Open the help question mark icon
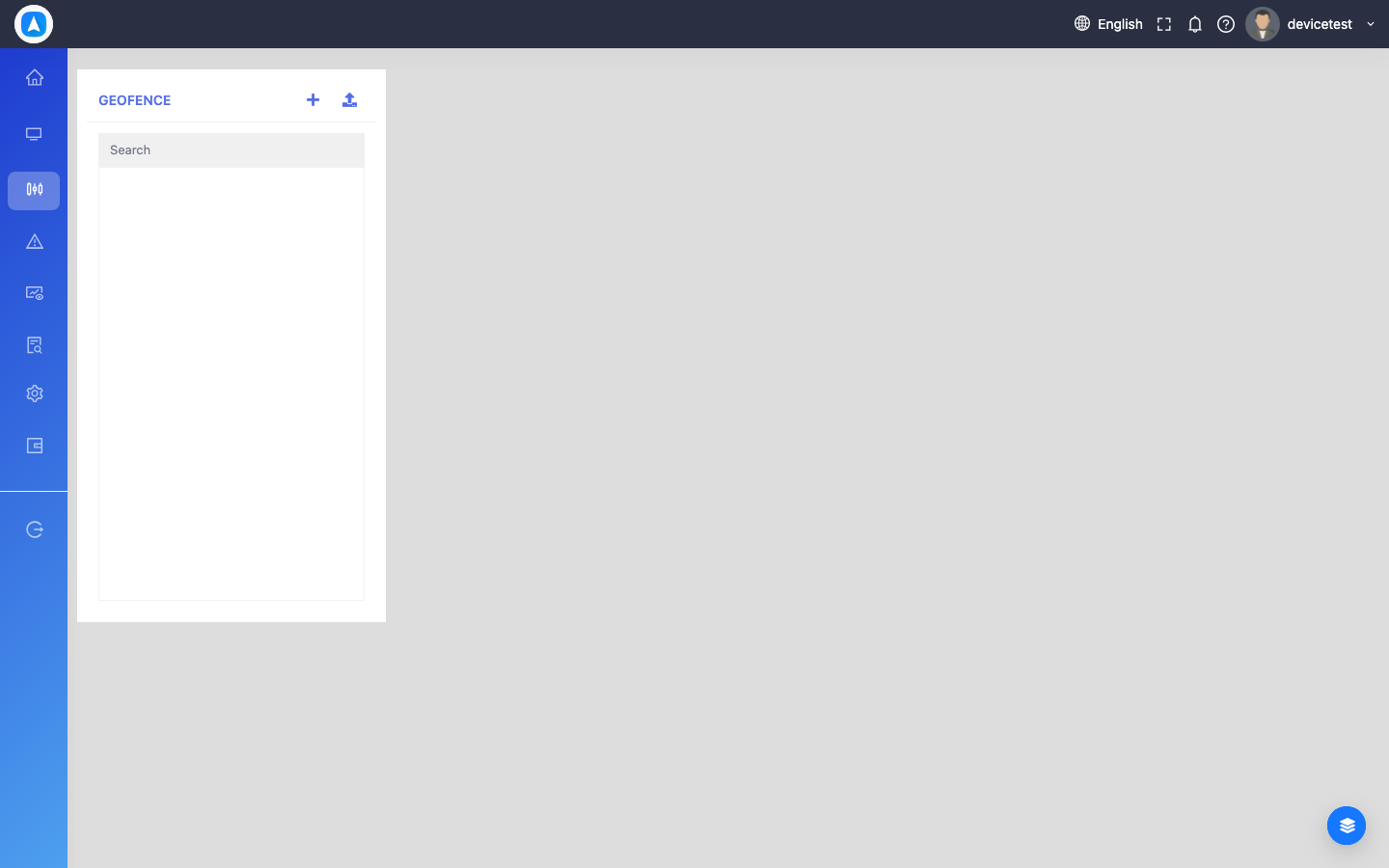The image size is (1389, 868). [x=1226, y=24]
